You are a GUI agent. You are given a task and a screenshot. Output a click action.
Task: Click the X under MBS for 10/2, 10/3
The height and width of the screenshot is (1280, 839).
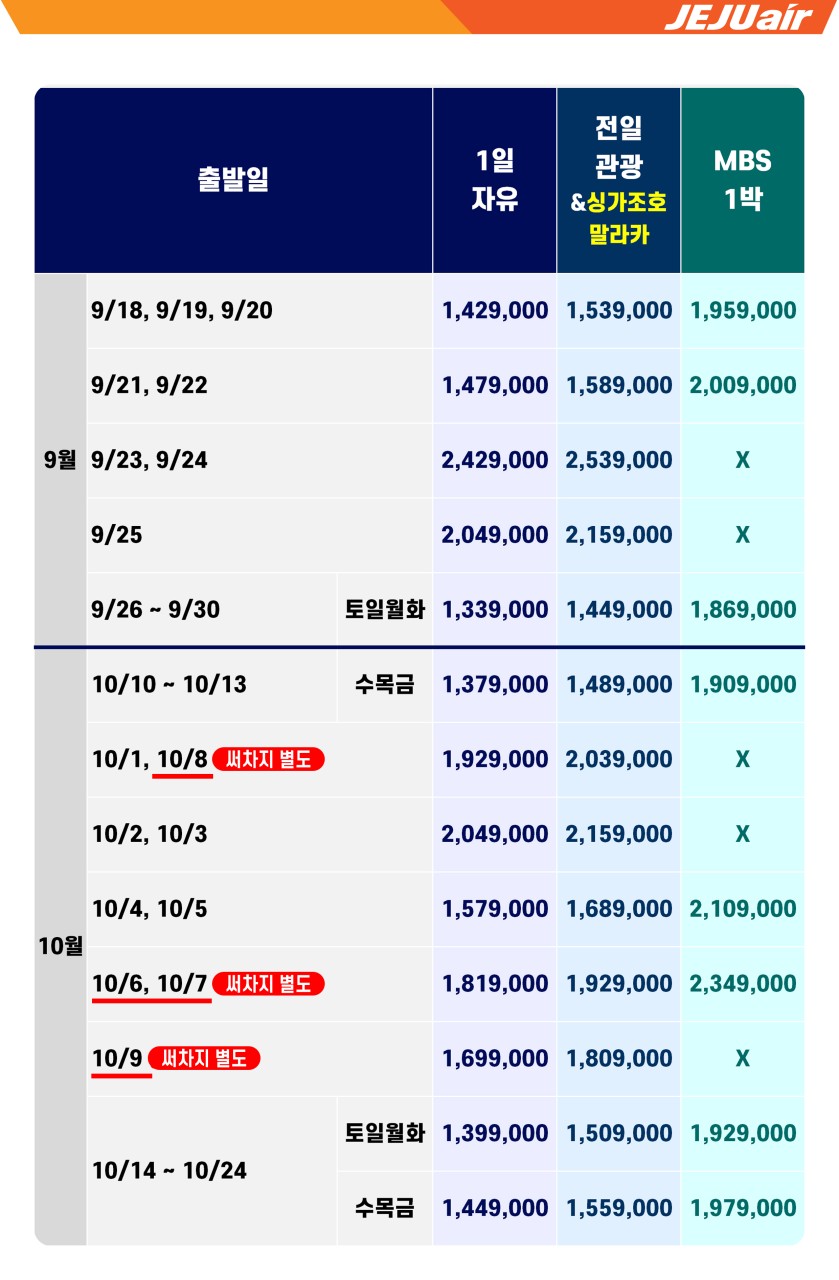[x=743, y=834]
